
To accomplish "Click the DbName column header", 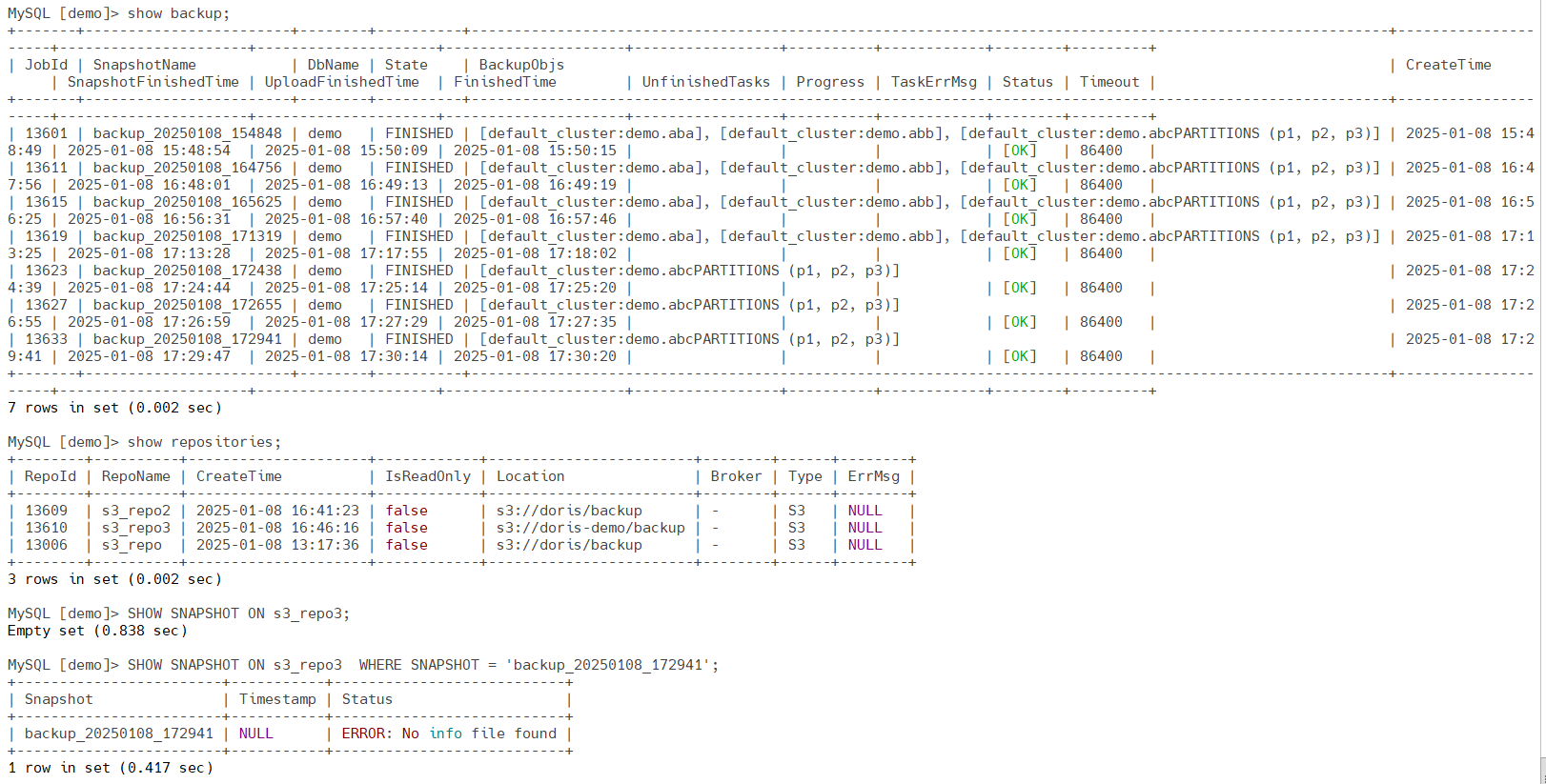I will tap(333, 65).
